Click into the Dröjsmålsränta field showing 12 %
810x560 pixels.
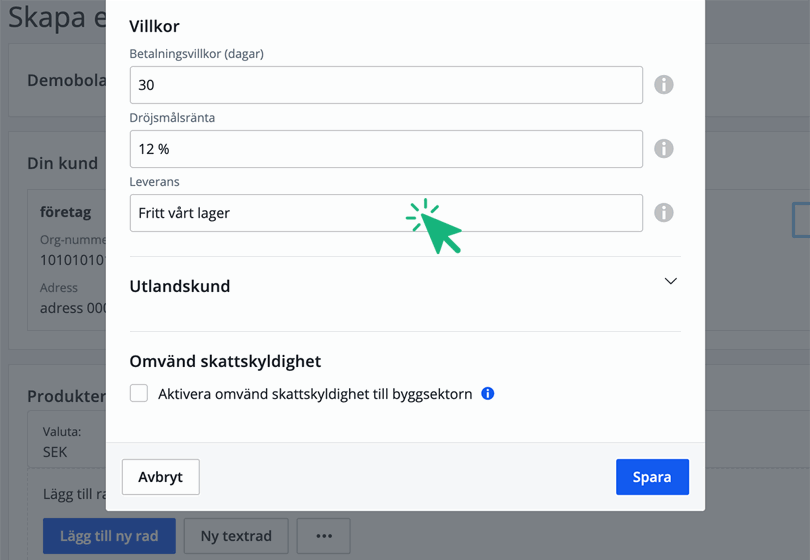[x=386, y=149]
